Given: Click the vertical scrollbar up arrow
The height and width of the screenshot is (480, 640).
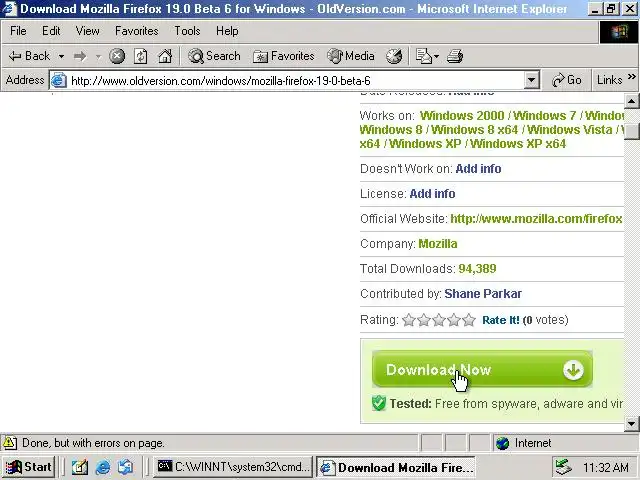Looking at the screenshot, I should tap(631, 100).
